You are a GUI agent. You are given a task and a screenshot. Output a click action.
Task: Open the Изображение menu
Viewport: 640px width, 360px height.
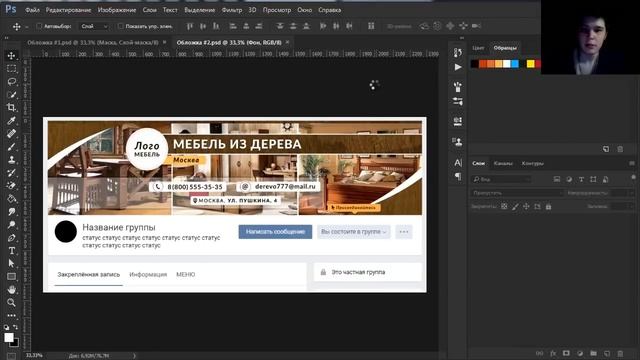117,10
